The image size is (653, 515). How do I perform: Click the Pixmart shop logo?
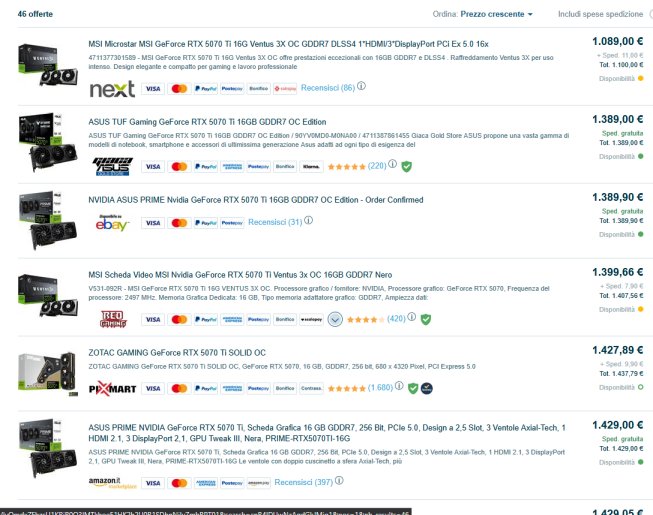112,388
